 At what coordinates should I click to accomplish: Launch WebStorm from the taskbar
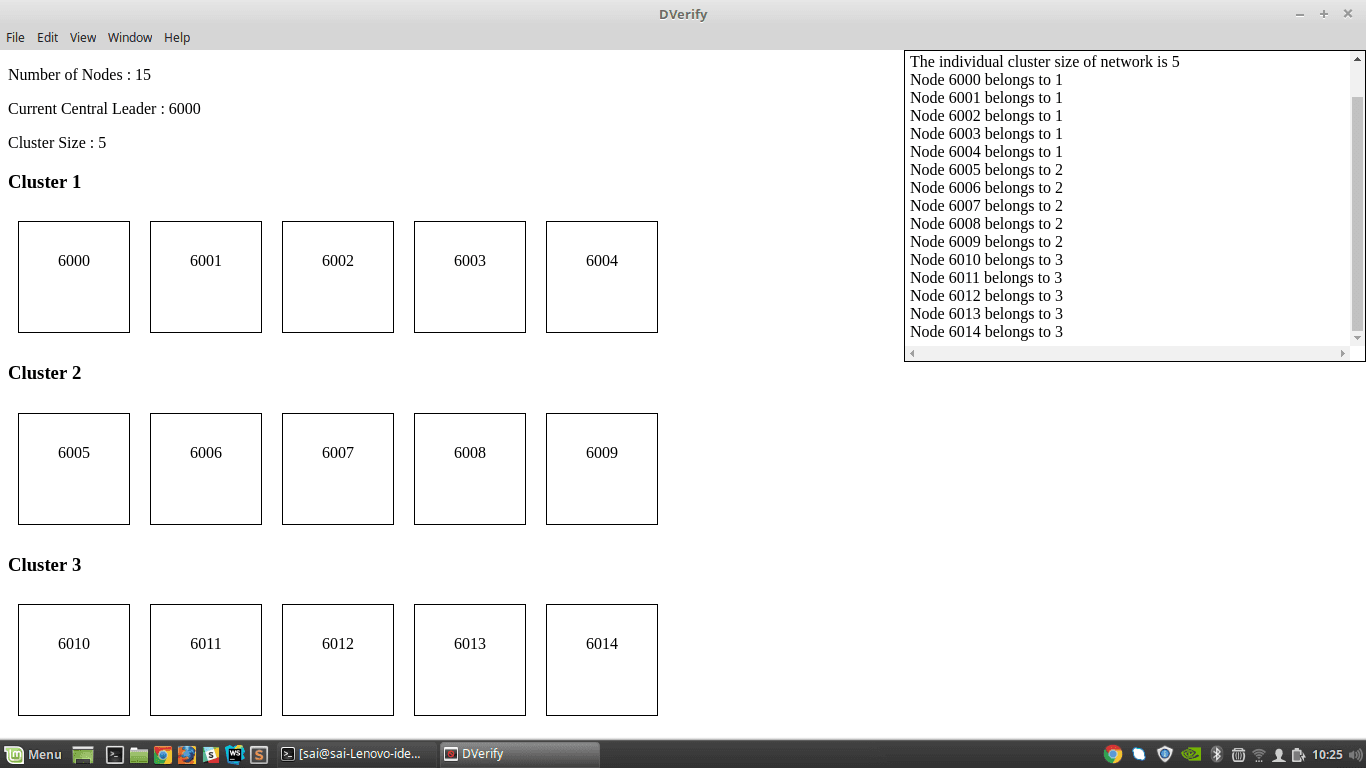(x=235, y=755)
